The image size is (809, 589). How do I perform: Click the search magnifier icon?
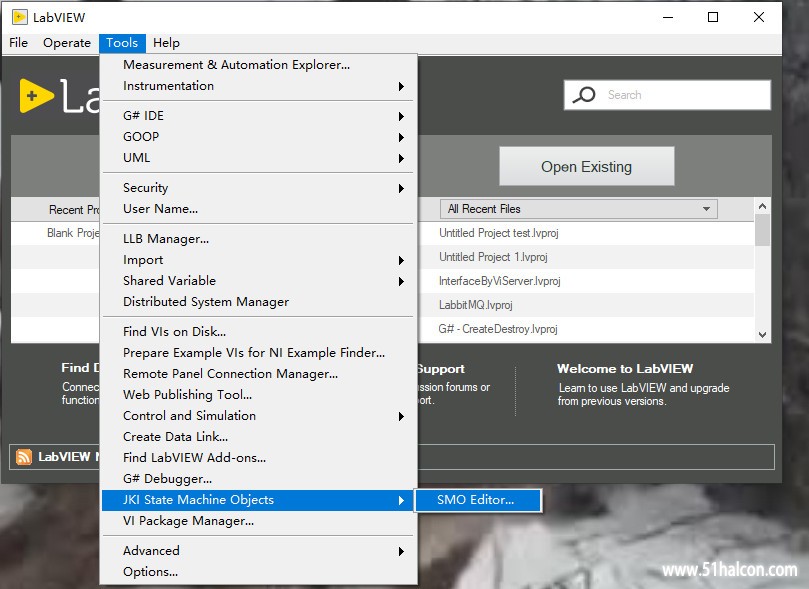[584, 95]
